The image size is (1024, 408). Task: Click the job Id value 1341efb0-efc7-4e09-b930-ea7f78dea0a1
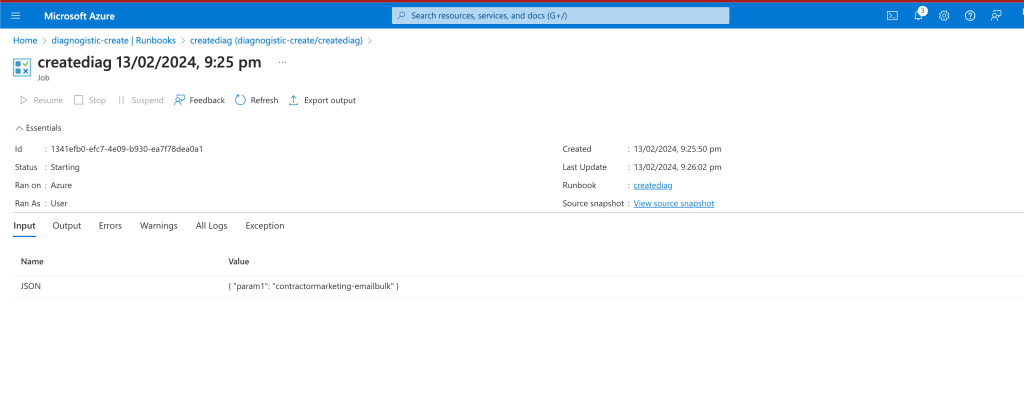coord(127,149)
